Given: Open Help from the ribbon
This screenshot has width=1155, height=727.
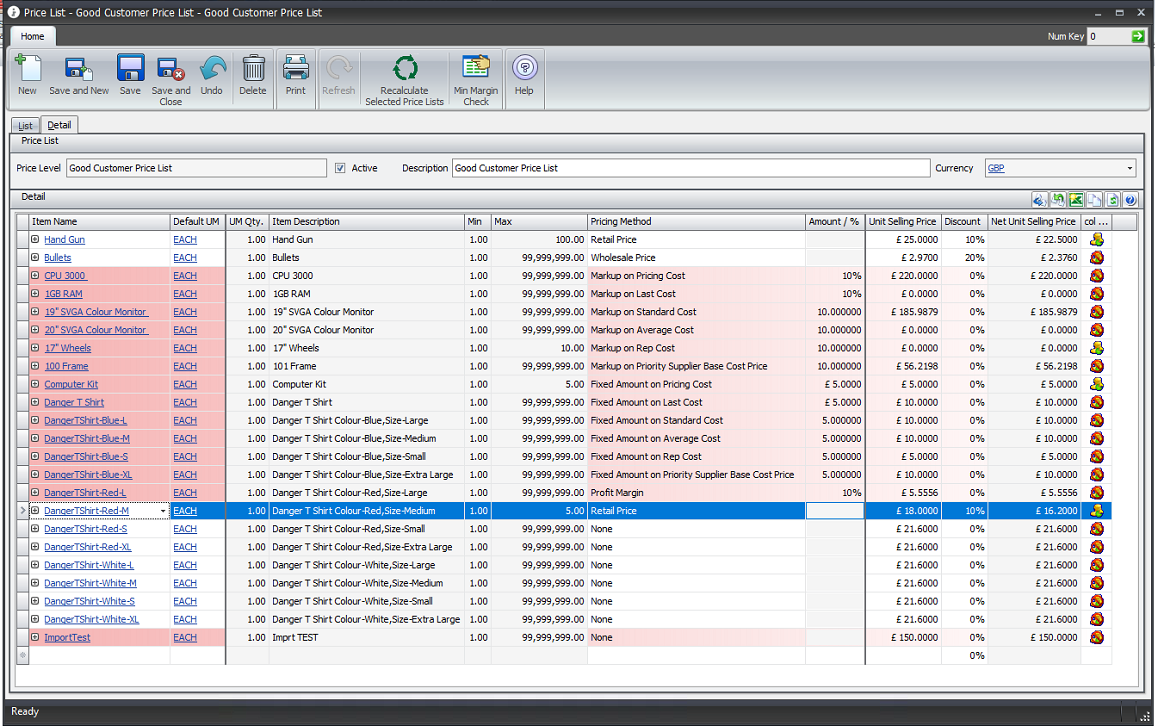Looking at the screenshot, I should (x=524, y=70).
